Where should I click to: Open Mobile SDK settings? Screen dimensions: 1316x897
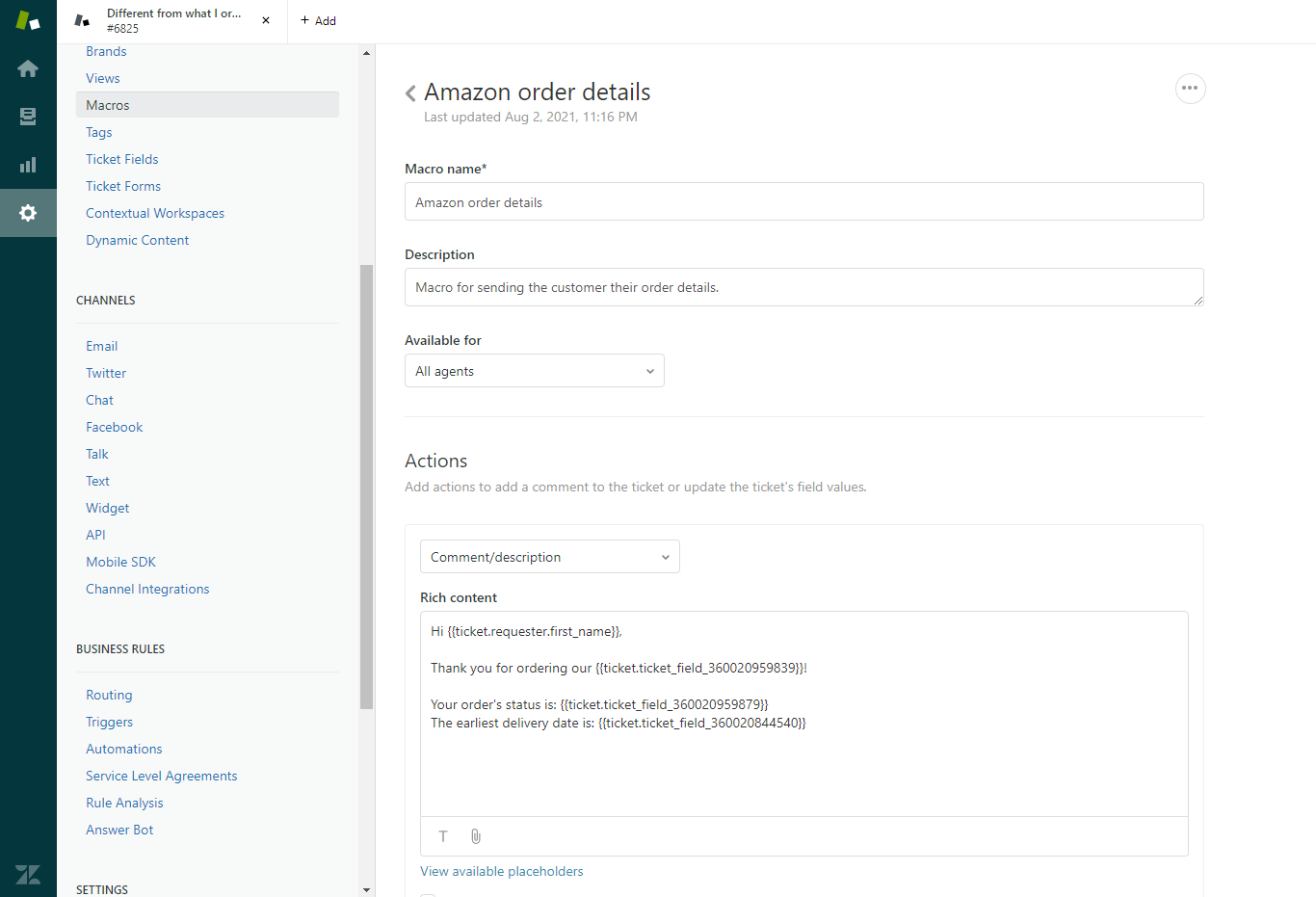point(121,562)
